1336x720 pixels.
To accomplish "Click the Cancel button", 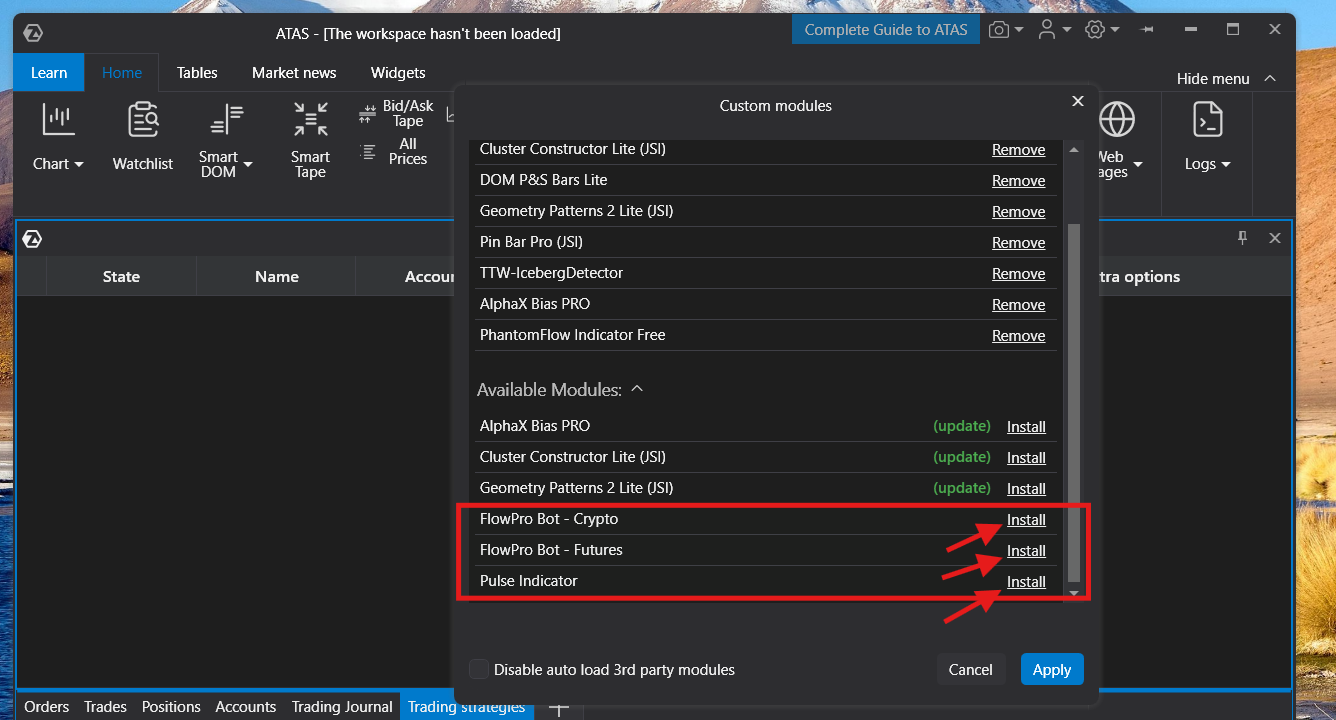I will tap(970, 669).
